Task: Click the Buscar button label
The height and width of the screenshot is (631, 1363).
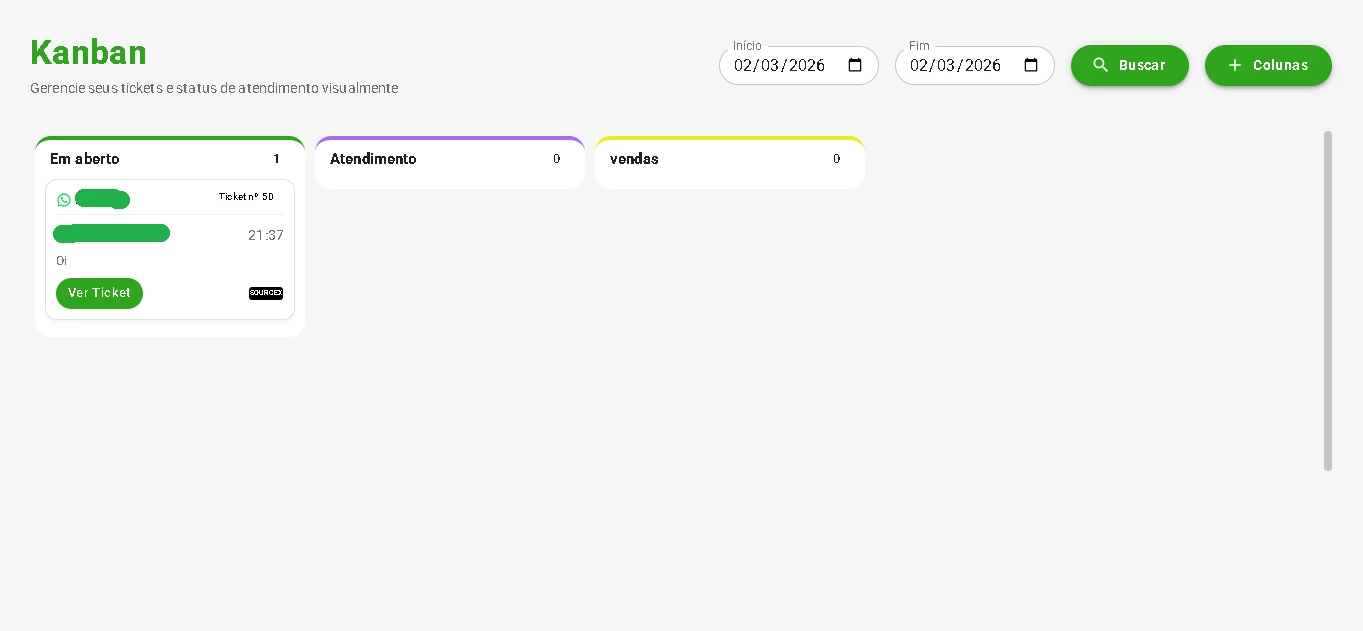Action: [x=1142, y=65]
